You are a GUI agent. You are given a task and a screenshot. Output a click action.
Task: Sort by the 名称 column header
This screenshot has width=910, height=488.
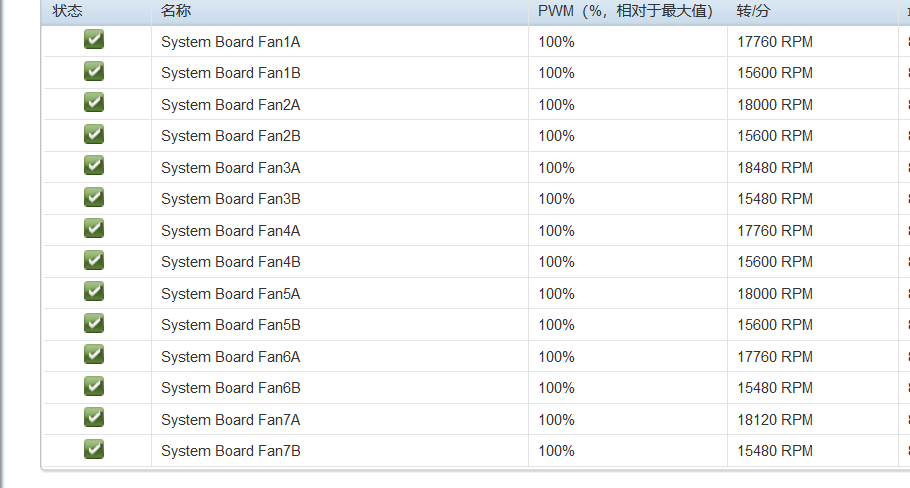pyautogui.click(x=176, y=11)
